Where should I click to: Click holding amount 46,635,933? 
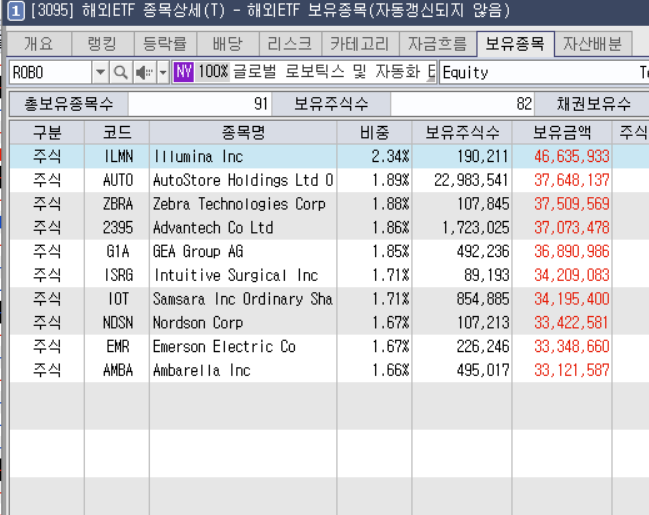[572, 156]
